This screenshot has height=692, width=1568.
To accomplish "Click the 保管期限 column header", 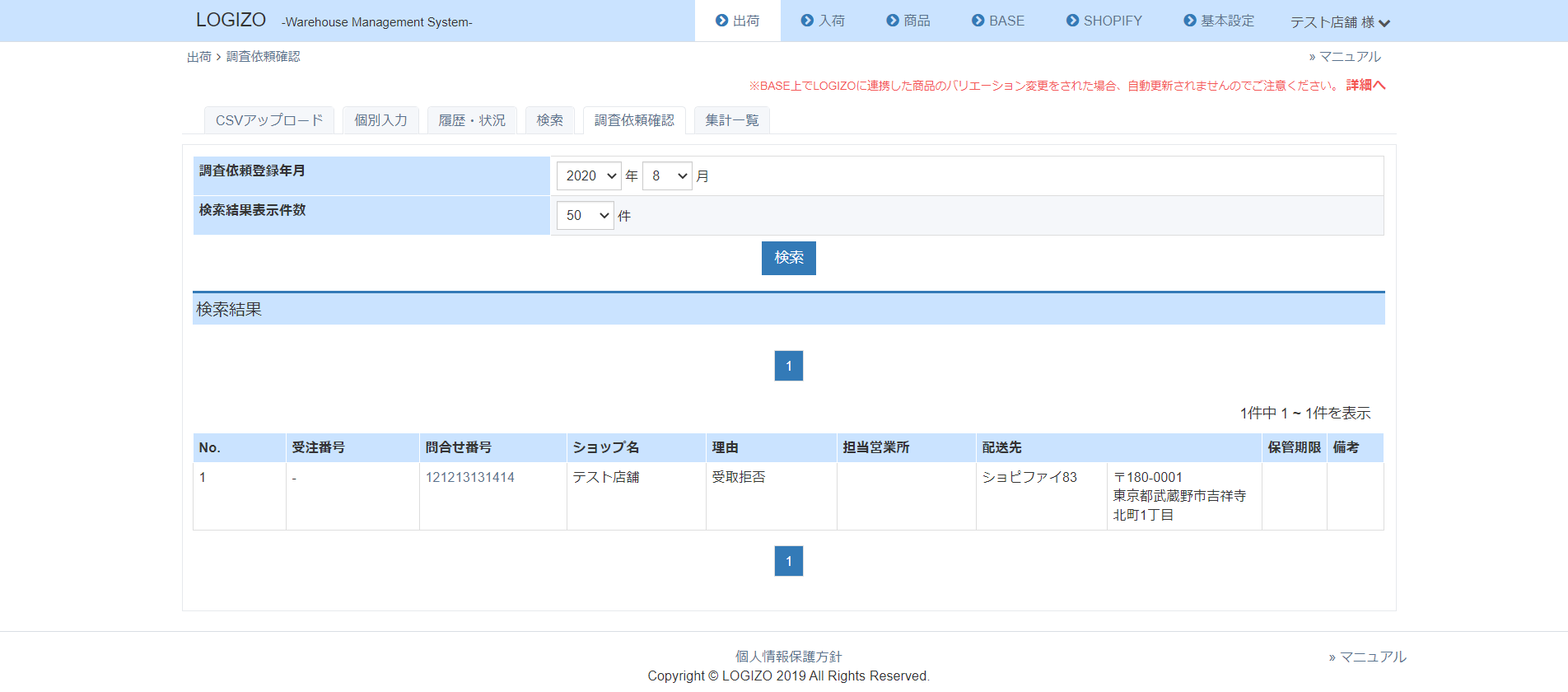I will (1294, 447).
